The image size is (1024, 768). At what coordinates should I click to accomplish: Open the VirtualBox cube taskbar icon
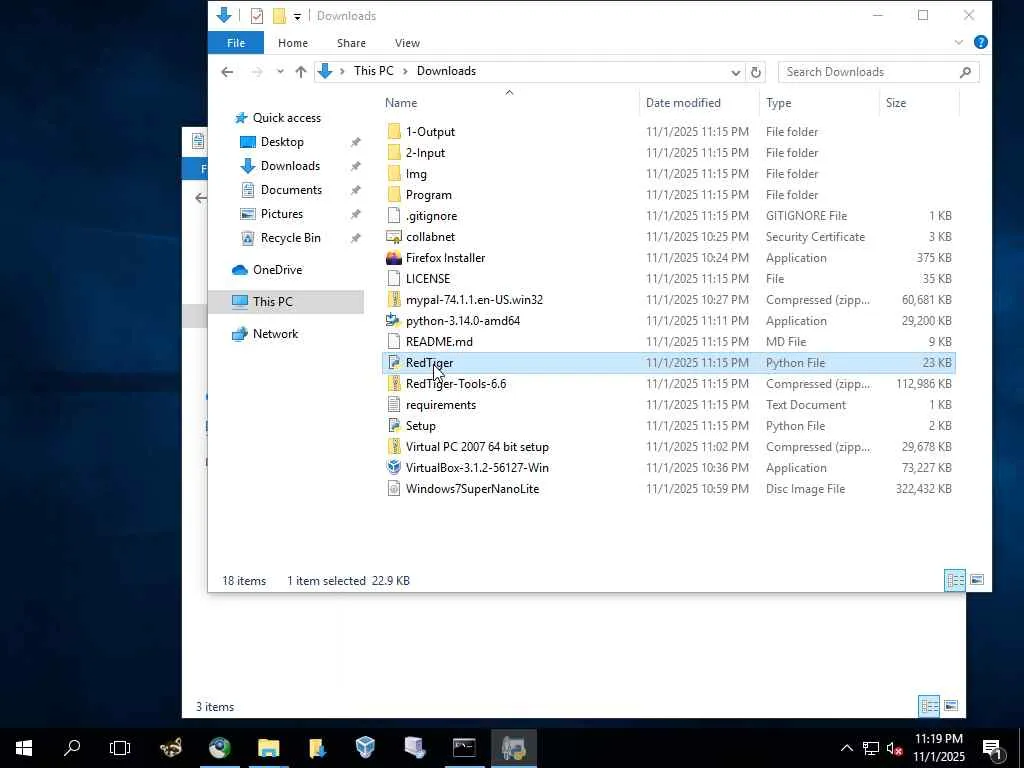pos(365,748)
